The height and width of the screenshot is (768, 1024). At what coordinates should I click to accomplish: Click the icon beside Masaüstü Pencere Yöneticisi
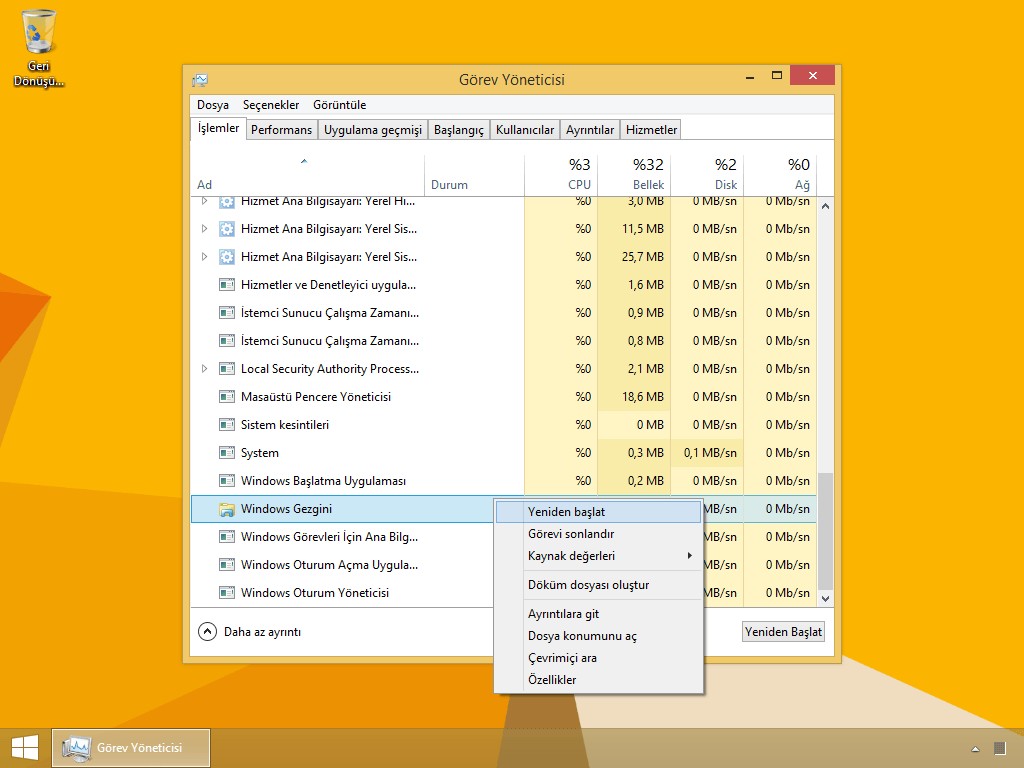227,397
